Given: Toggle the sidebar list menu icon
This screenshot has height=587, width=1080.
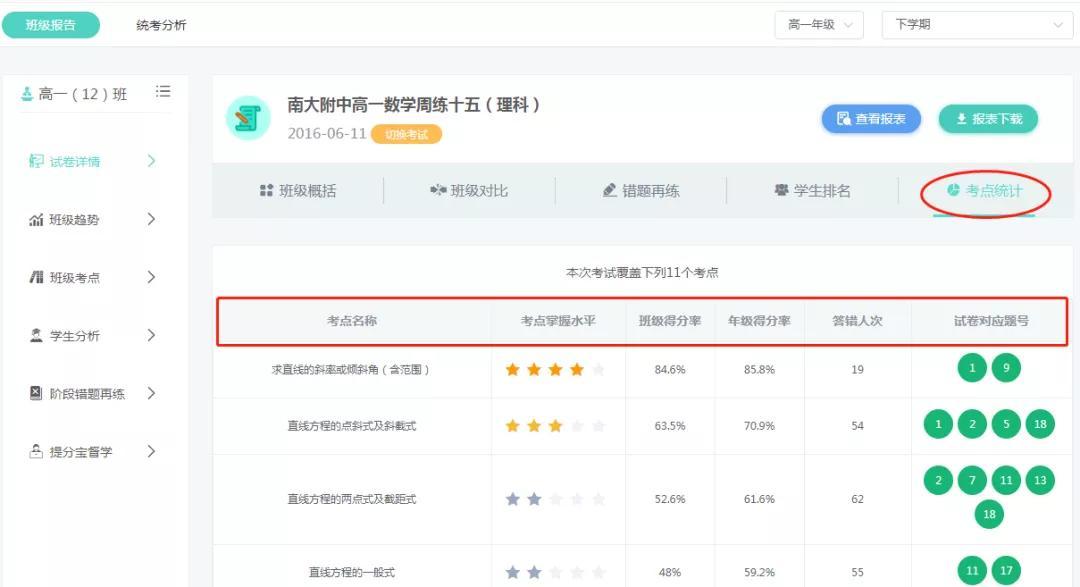Looking at the screenshot, I should [163, 92].
